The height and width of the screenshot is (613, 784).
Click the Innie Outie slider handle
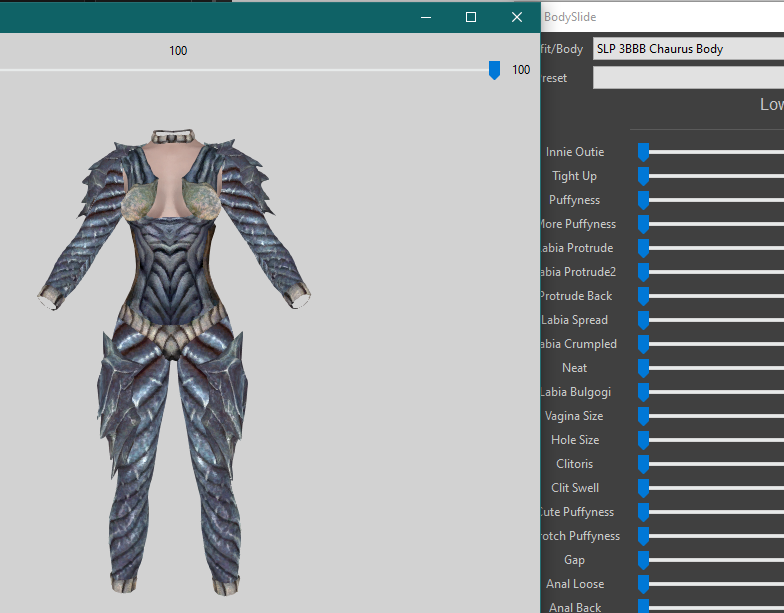(644, 152)
